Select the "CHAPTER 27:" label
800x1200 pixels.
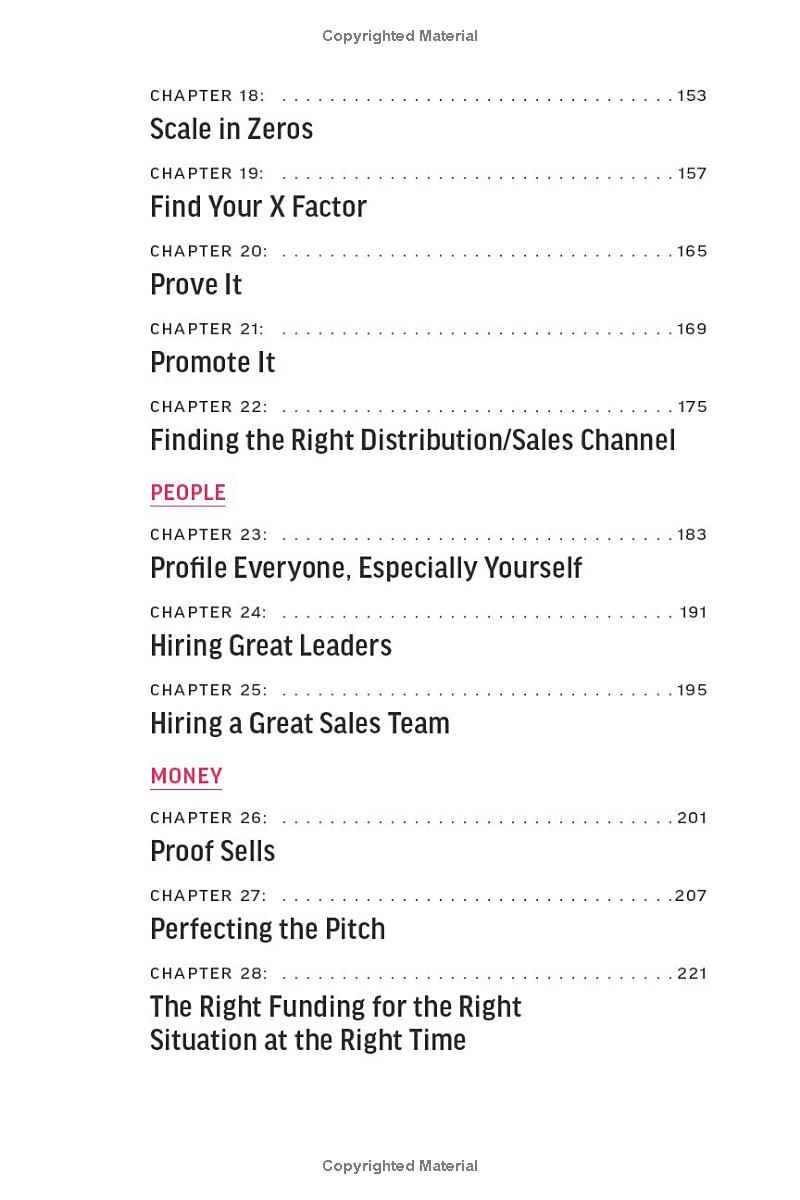pos(209,896)
